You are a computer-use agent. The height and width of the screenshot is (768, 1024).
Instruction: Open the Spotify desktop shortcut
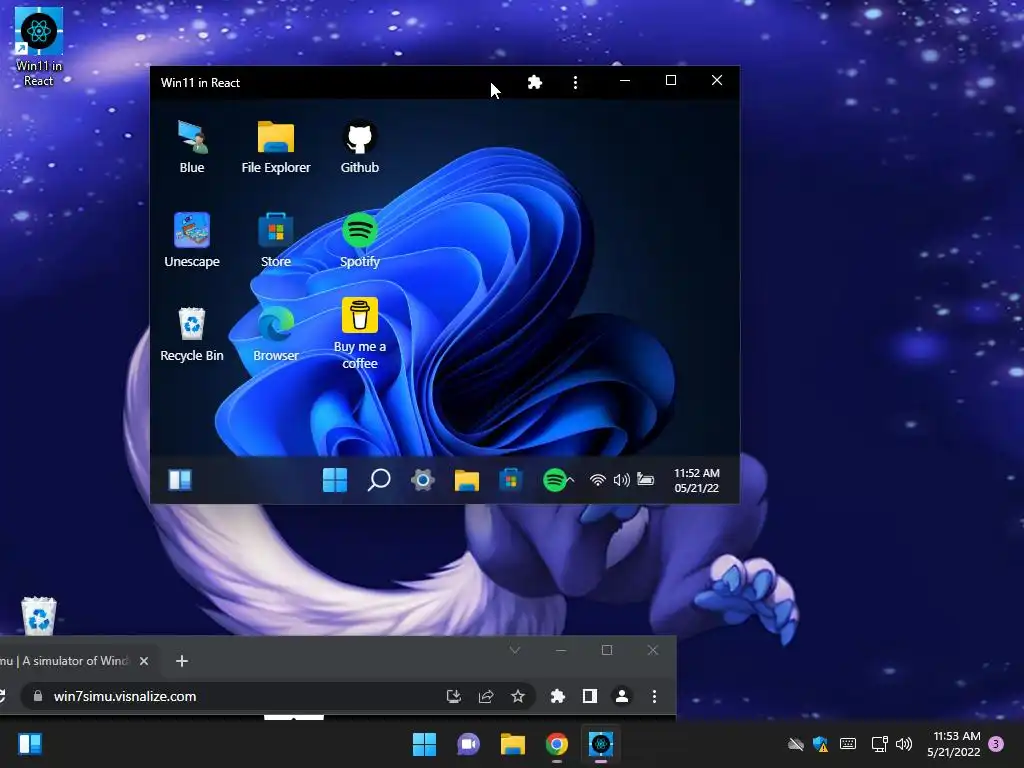[360, 240]
